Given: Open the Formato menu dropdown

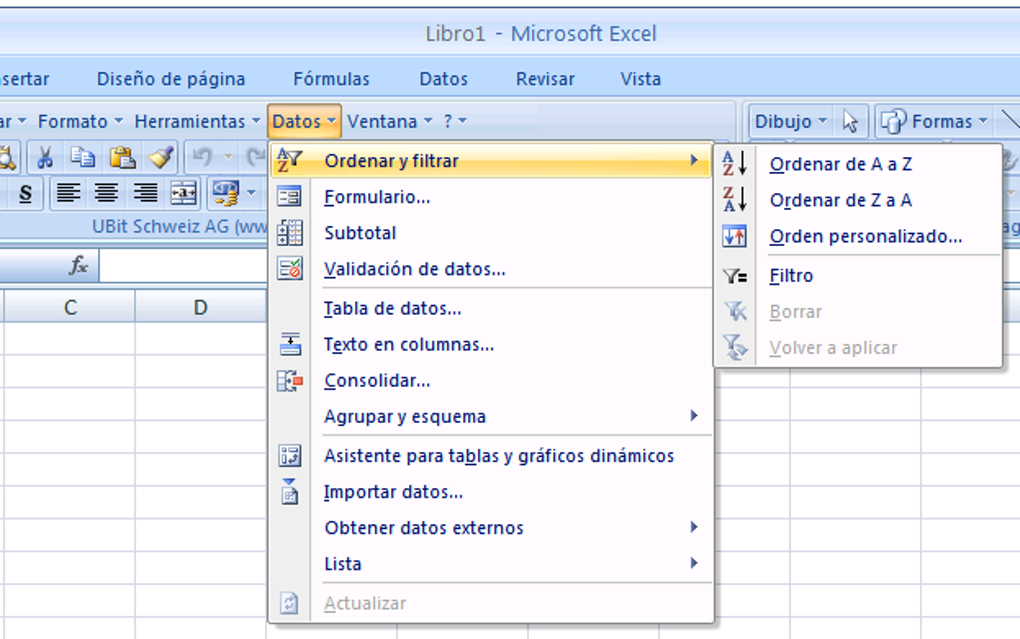Looking at the screenshot, I should coord(80,121).
